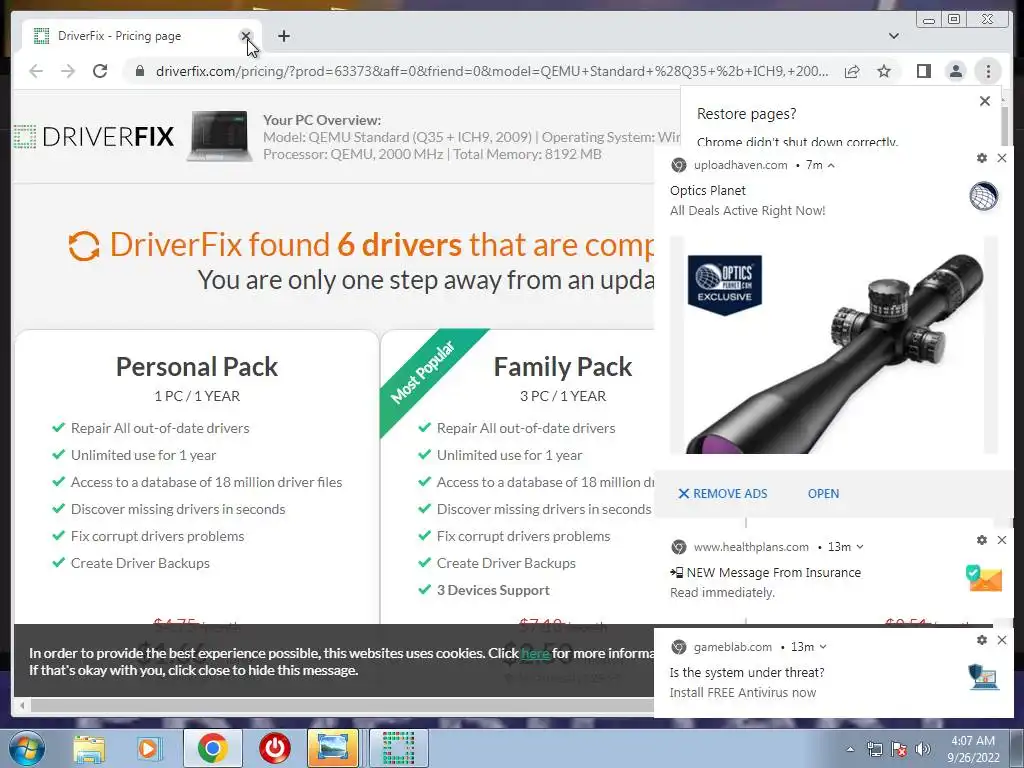1024x768 pixels.
Task: Open the rifle scope ad image
Action: coord(834,345)
